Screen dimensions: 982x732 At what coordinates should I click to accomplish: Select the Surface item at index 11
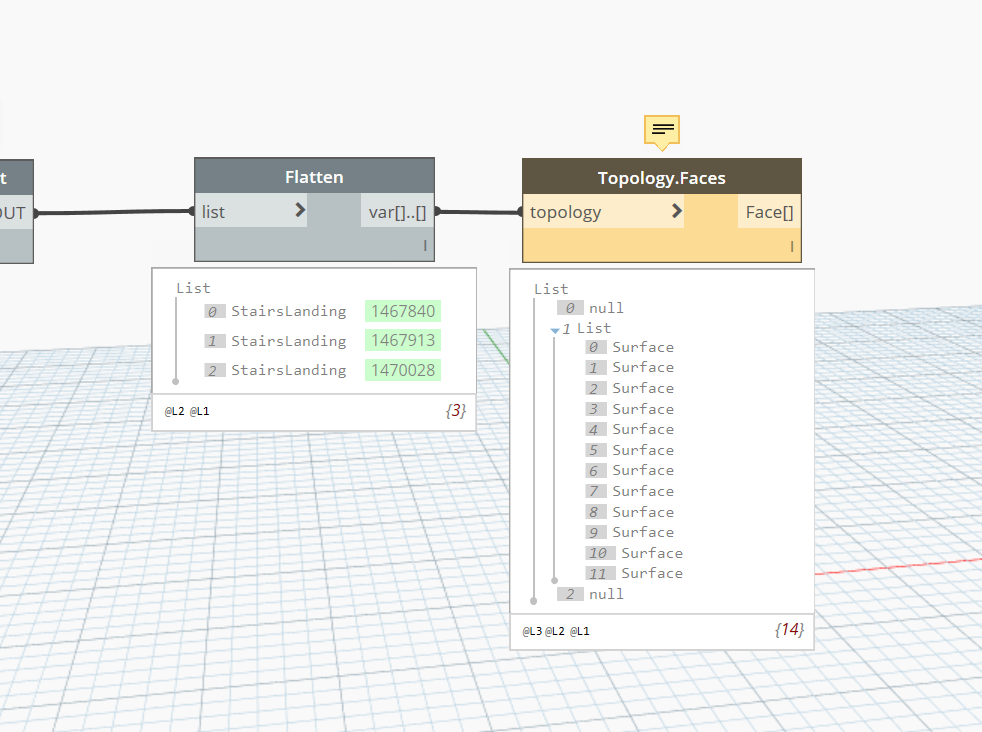pyautogui.click(x=634, y=574)
